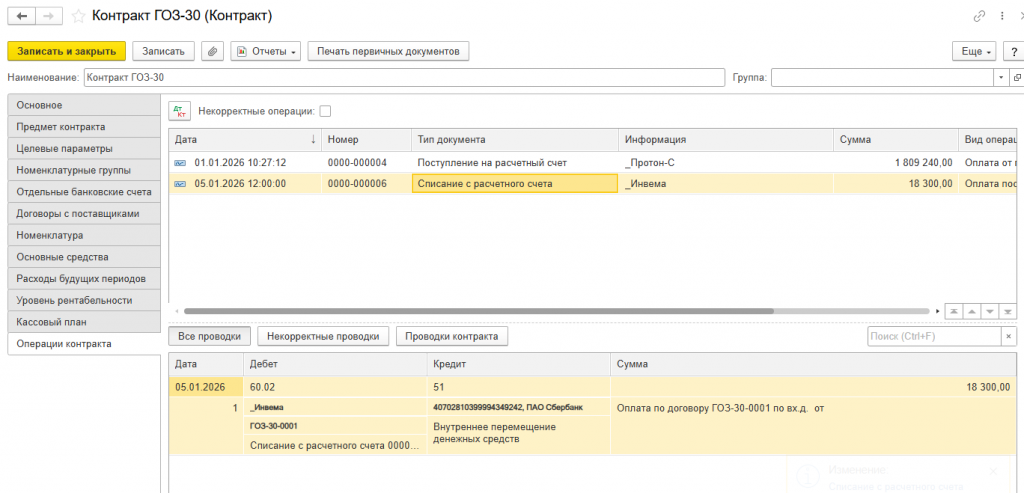
Task: Open the Отчеты dropdown menu
Action: (266, 51)
